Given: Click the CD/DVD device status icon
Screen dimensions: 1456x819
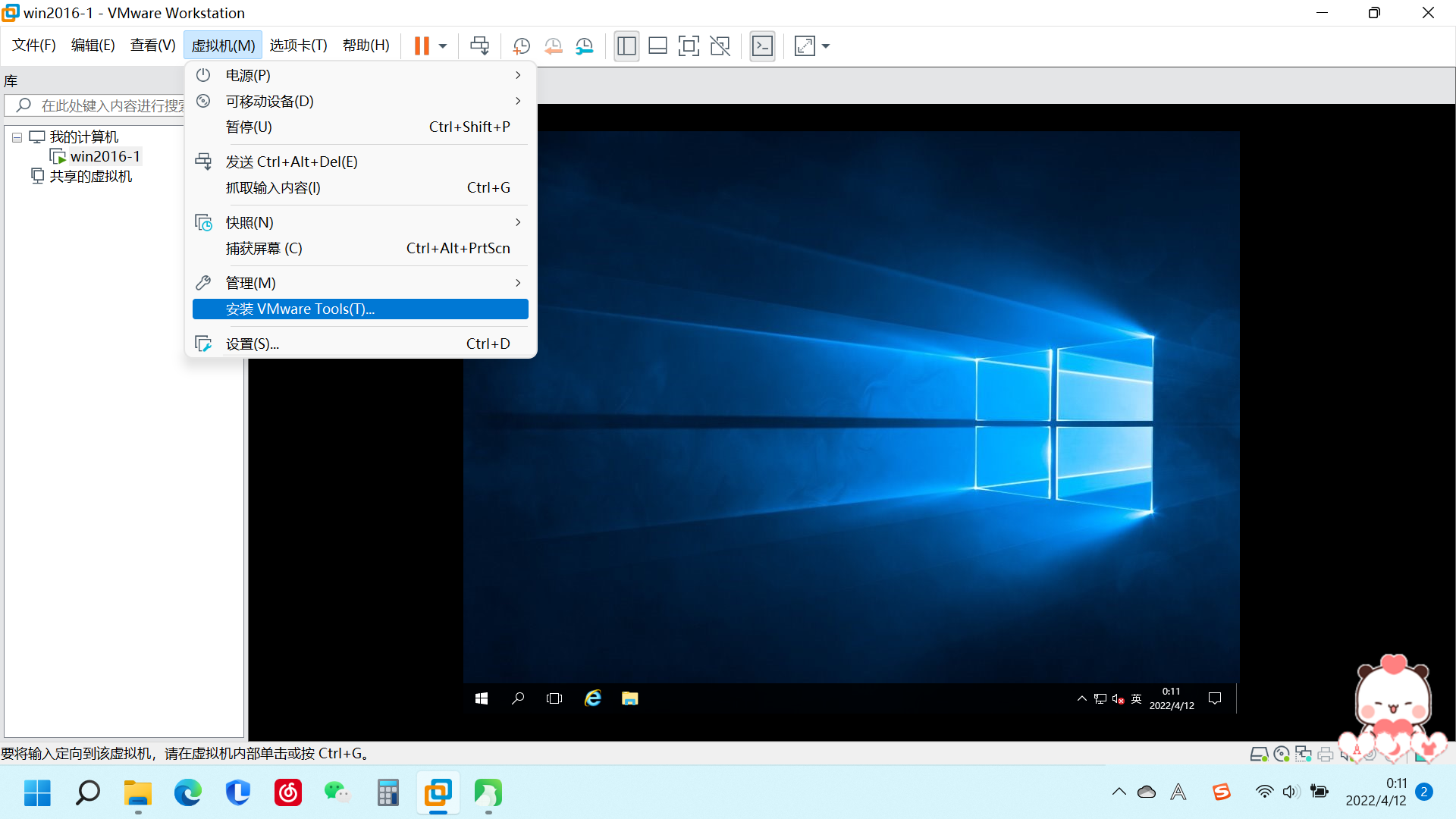Looking at the screenshot, I should [x=1282, y=754].
